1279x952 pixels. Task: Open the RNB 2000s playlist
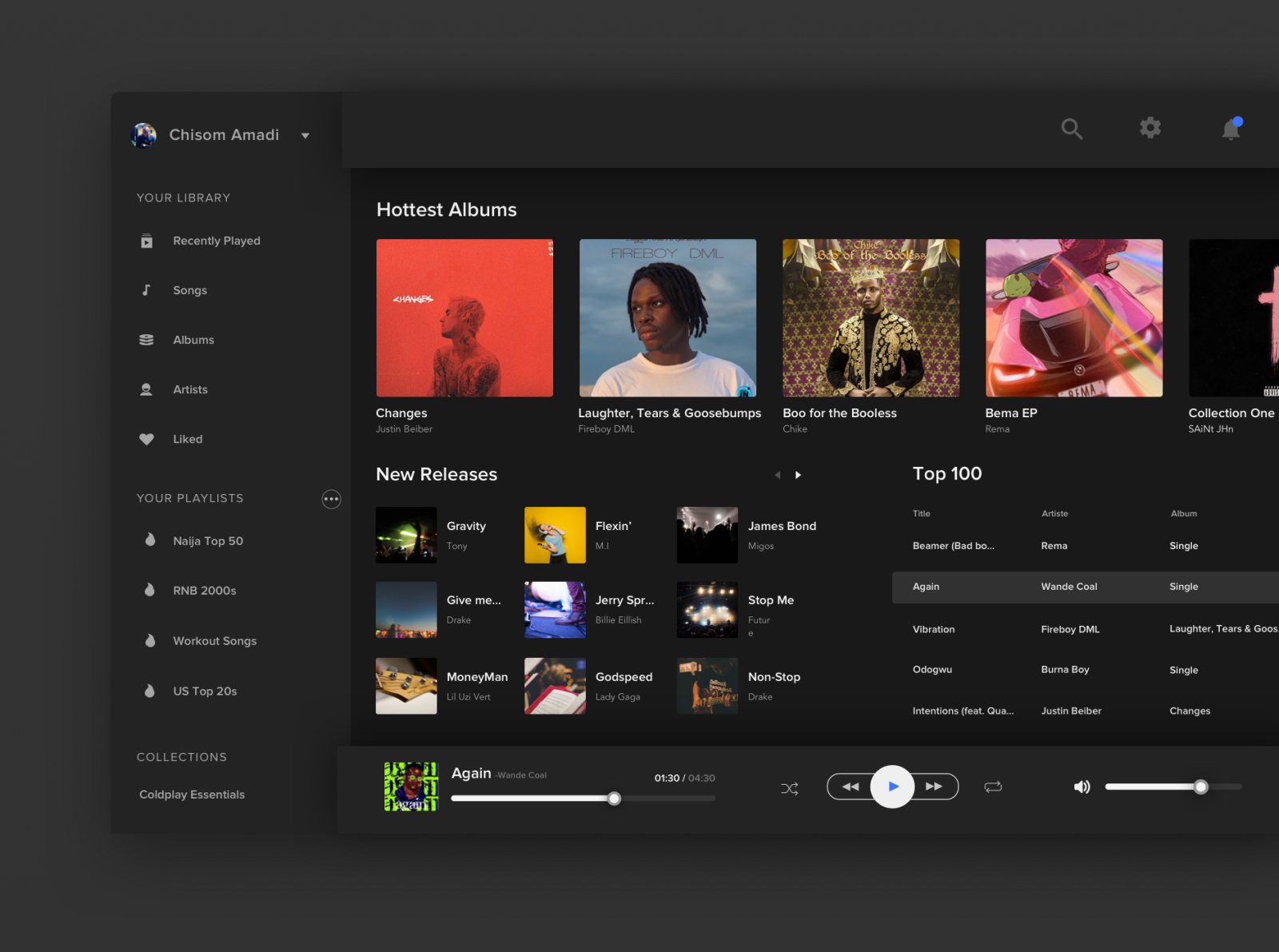205,591
